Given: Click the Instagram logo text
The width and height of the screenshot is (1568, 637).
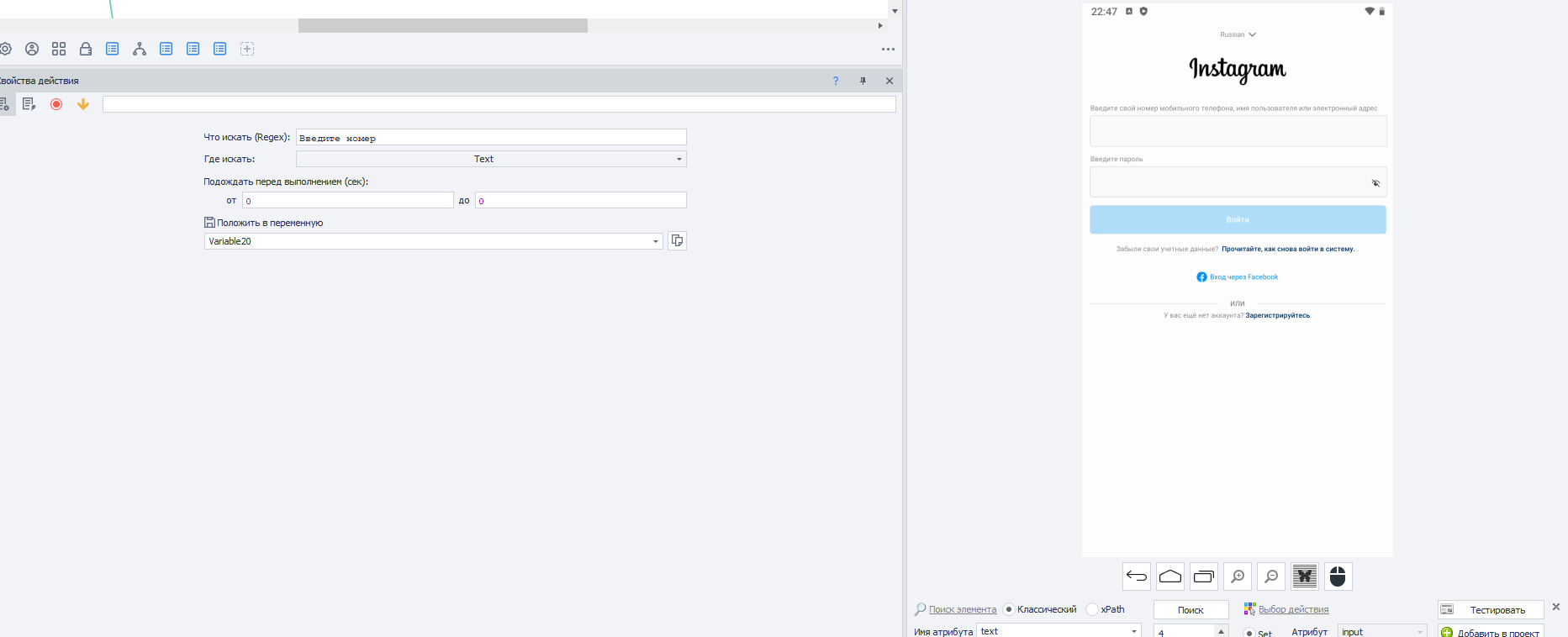Looking at the screenshot, I should tap(1238, 69).
